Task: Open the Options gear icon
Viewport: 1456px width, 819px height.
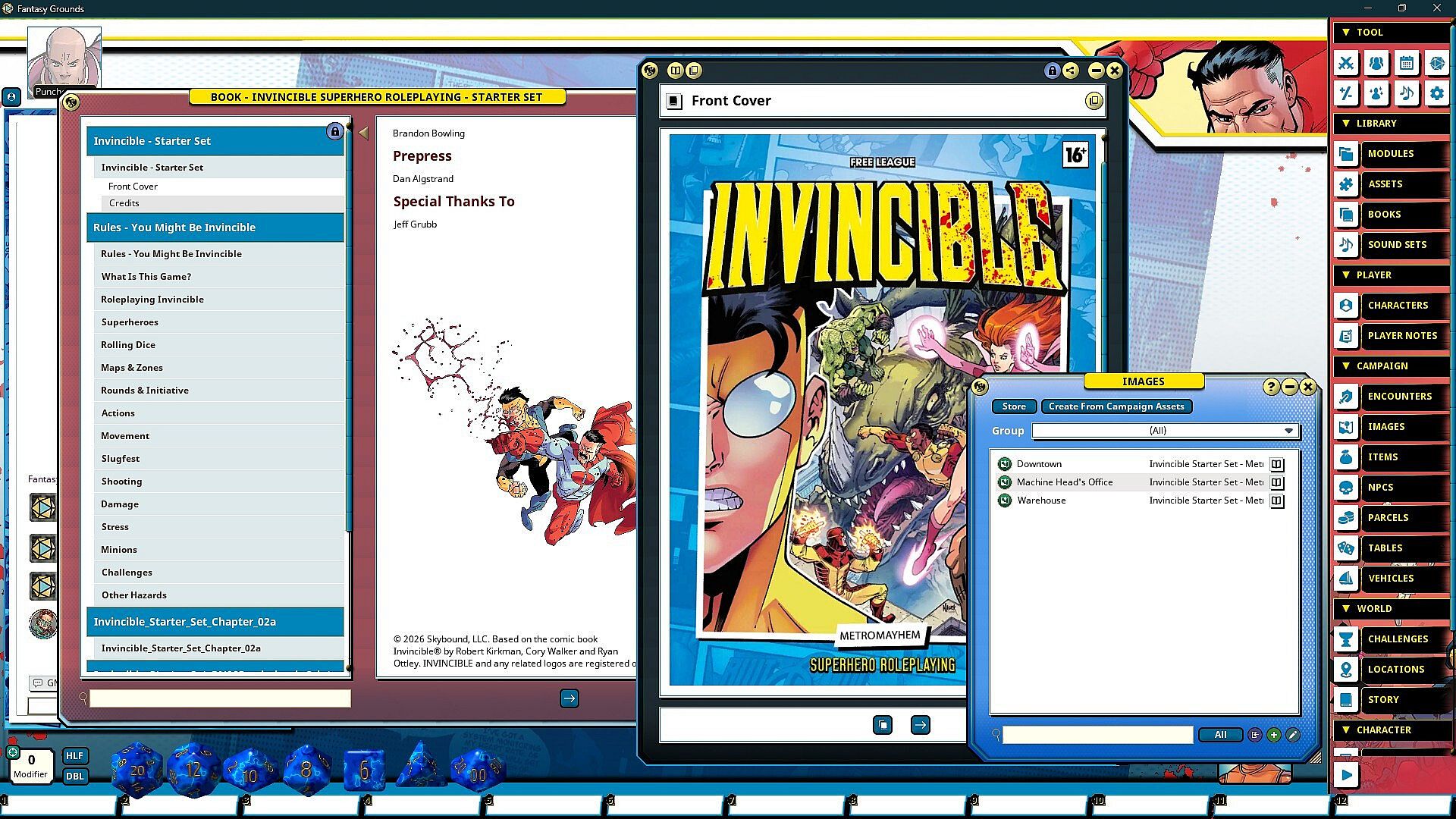Action: (1437, 93)
